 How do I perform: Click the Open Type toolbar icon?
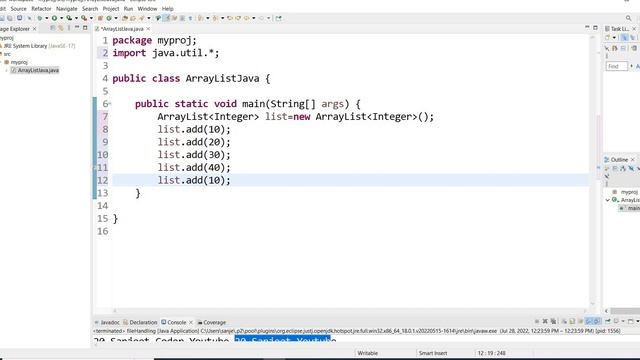(125, 18)
